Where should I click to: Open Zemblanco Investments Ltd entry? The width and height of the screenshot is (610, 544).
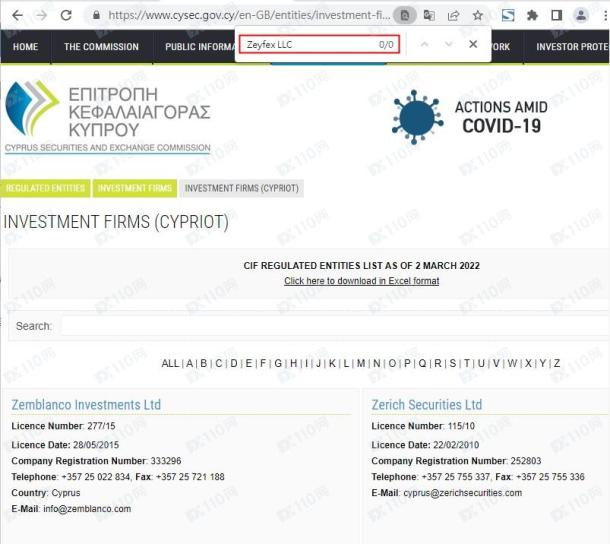pos(86,405)
